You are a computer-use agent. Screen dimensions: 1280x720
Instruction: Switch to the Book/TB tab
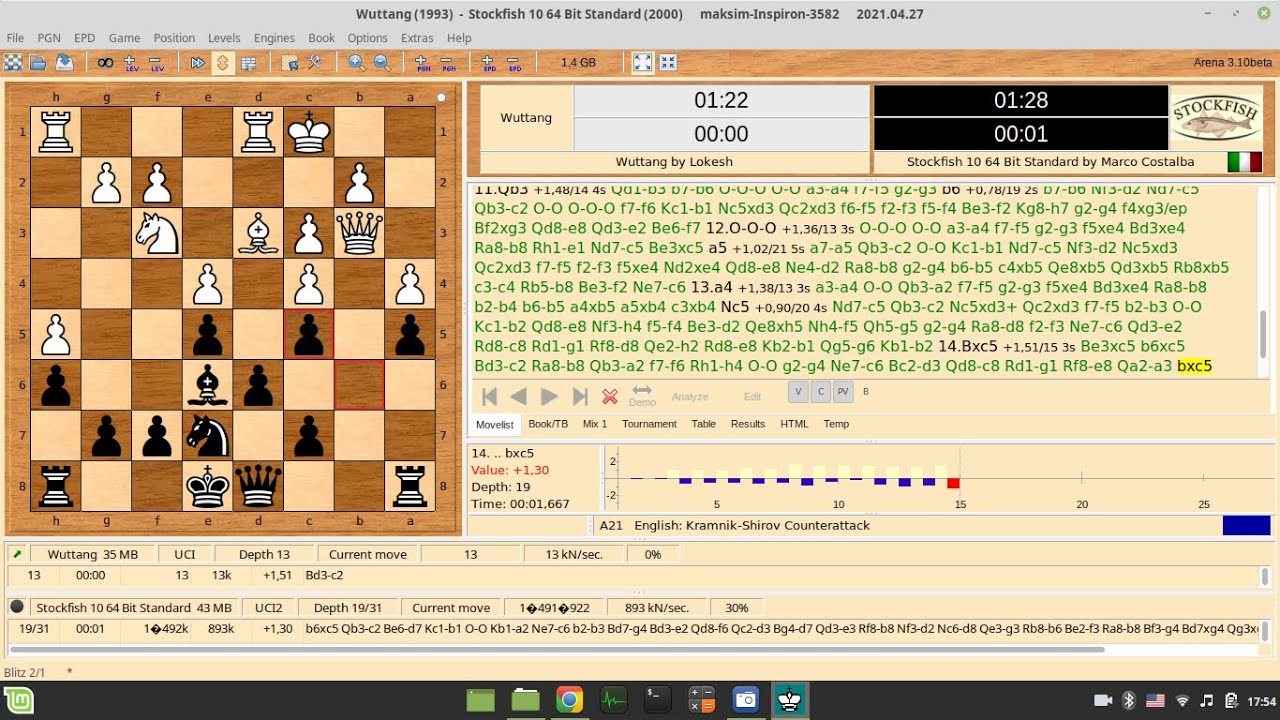548,424
